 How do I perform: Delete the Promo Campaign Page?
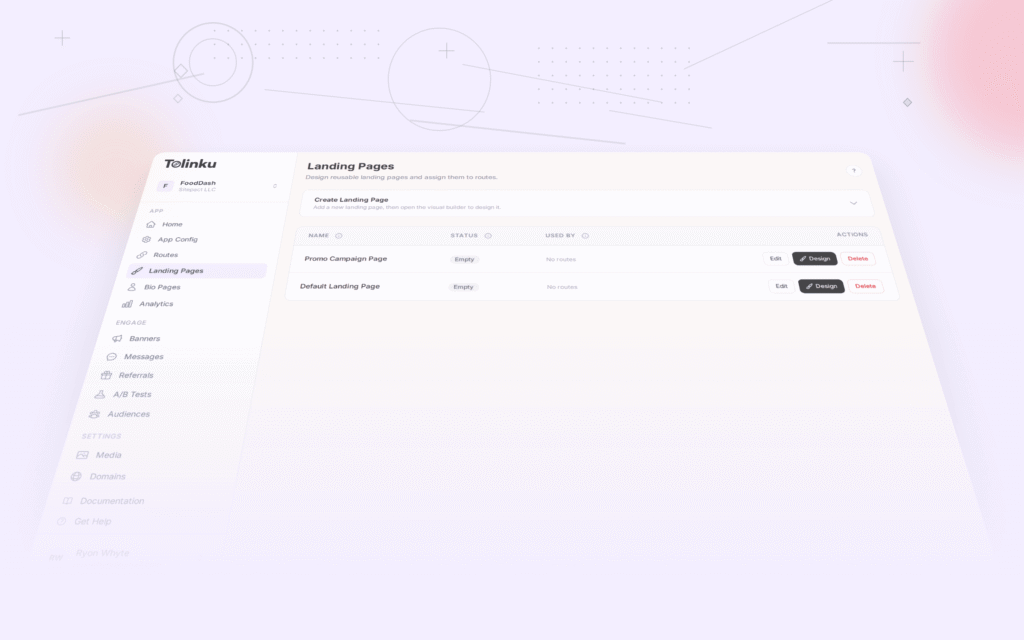pos(857,259)
